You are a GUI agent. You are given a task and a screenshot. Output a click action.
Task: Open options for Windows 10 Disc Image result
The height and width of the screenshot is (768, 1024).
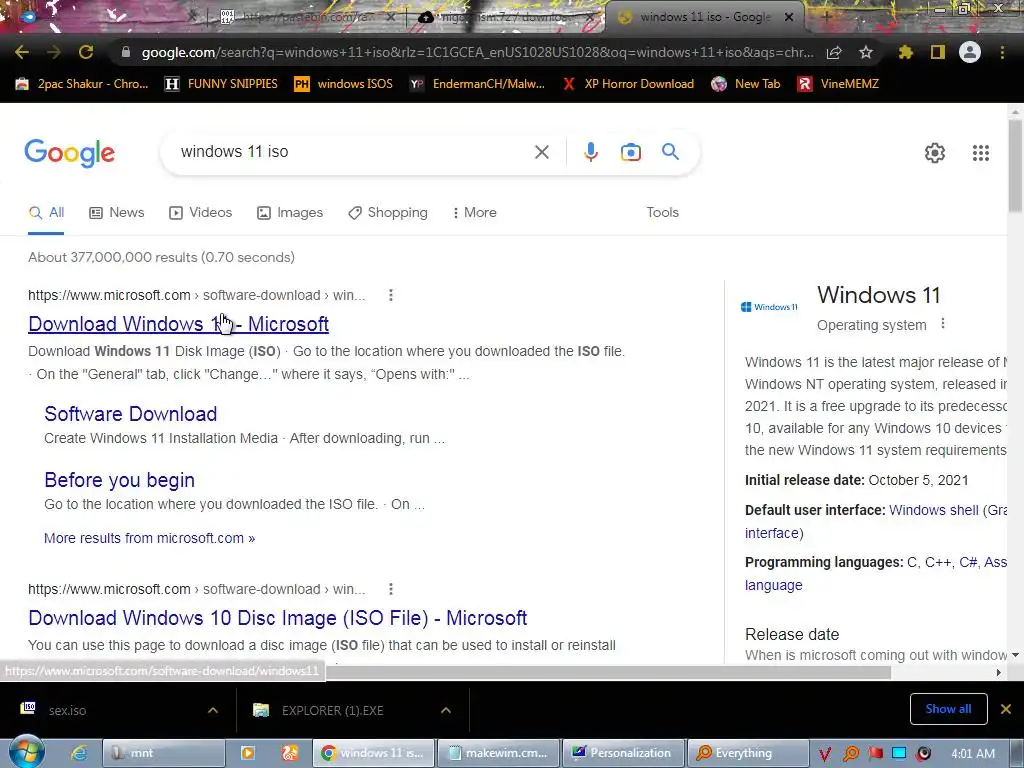(391, 589)
